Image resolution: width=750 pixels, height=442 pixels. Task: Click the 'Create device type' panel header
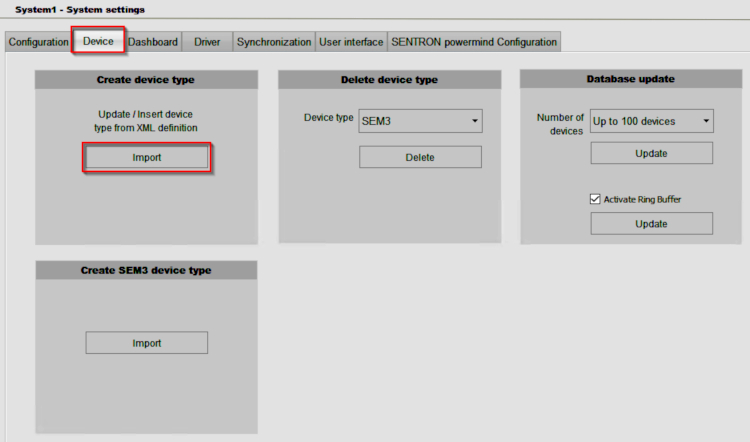(146, 80)
